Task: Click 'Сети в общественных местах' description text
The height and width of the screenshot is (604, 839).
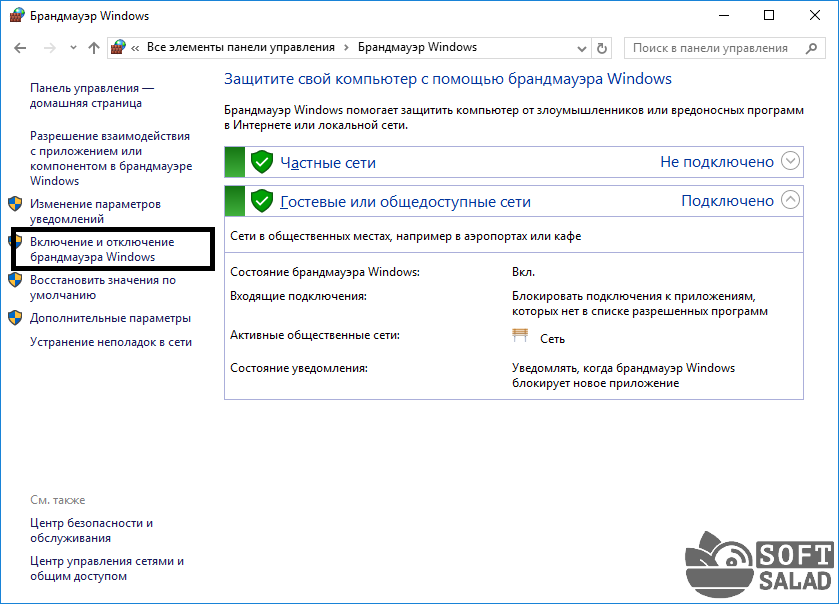Action: point(406,236)
